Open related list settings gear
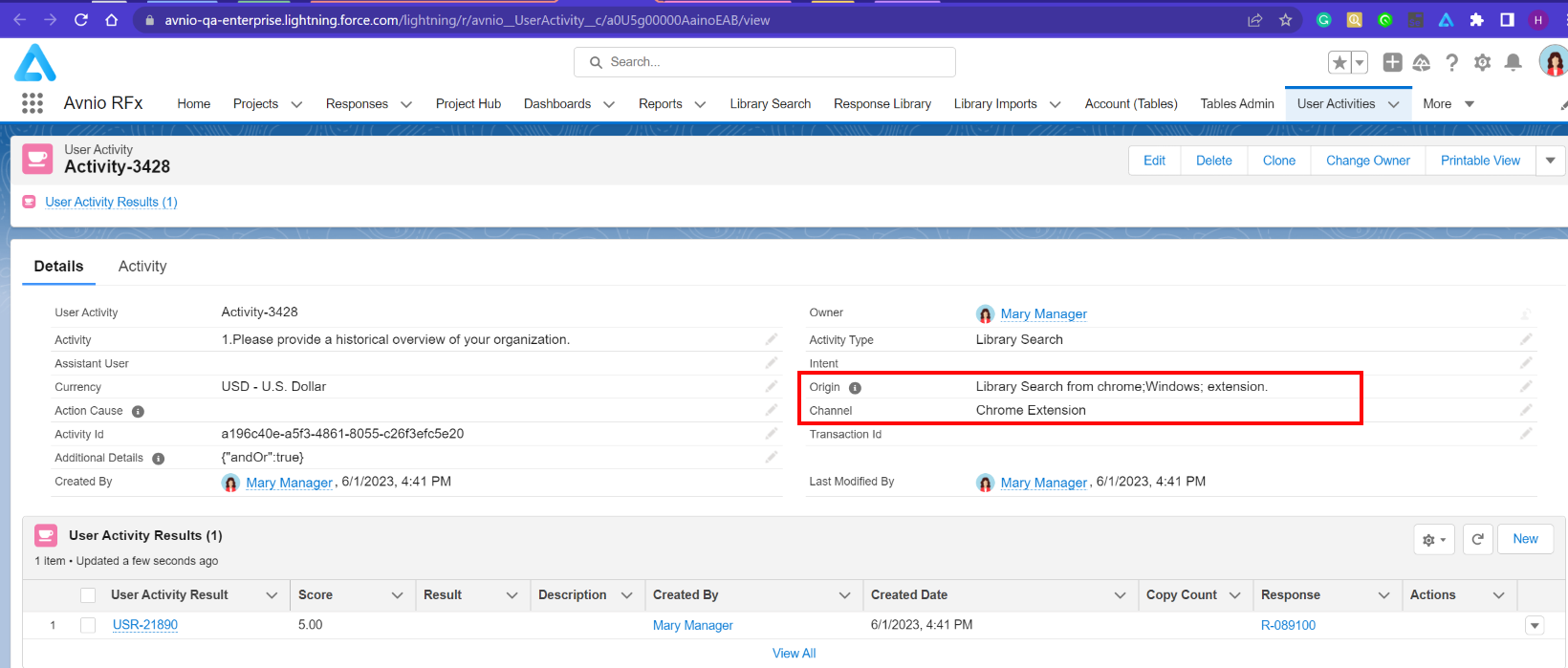The image size is (1568, 668). [1434, 539]
